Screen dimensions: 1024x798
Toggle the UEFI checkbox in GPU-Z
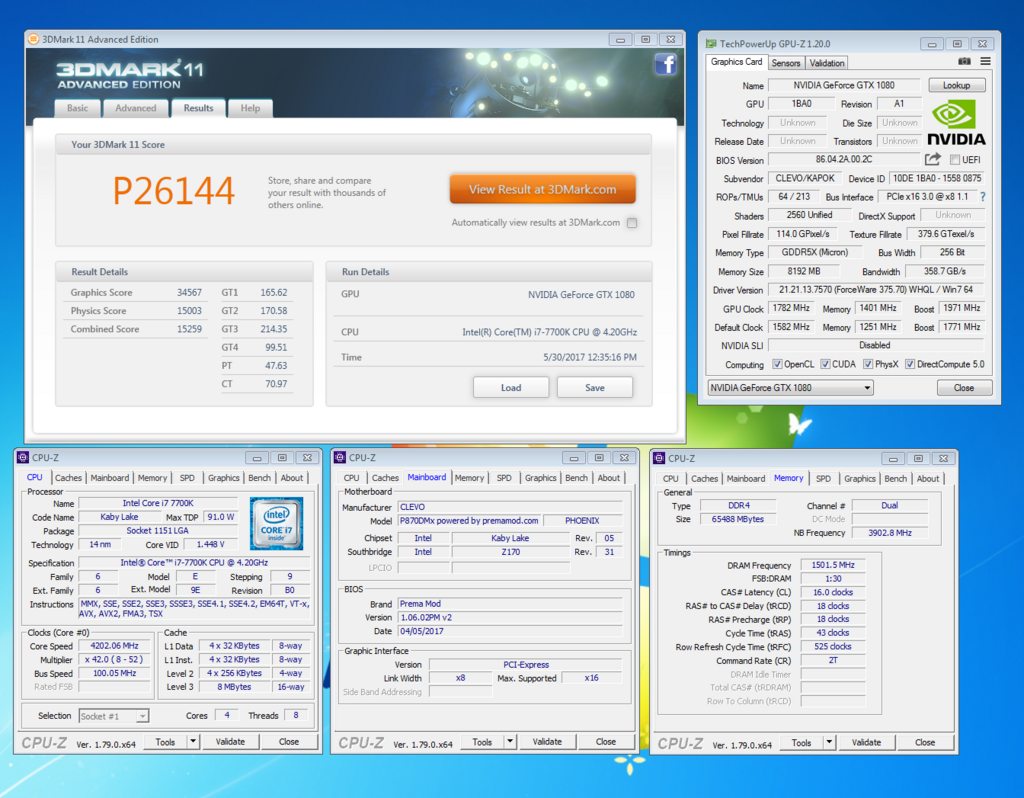(954, 160)
